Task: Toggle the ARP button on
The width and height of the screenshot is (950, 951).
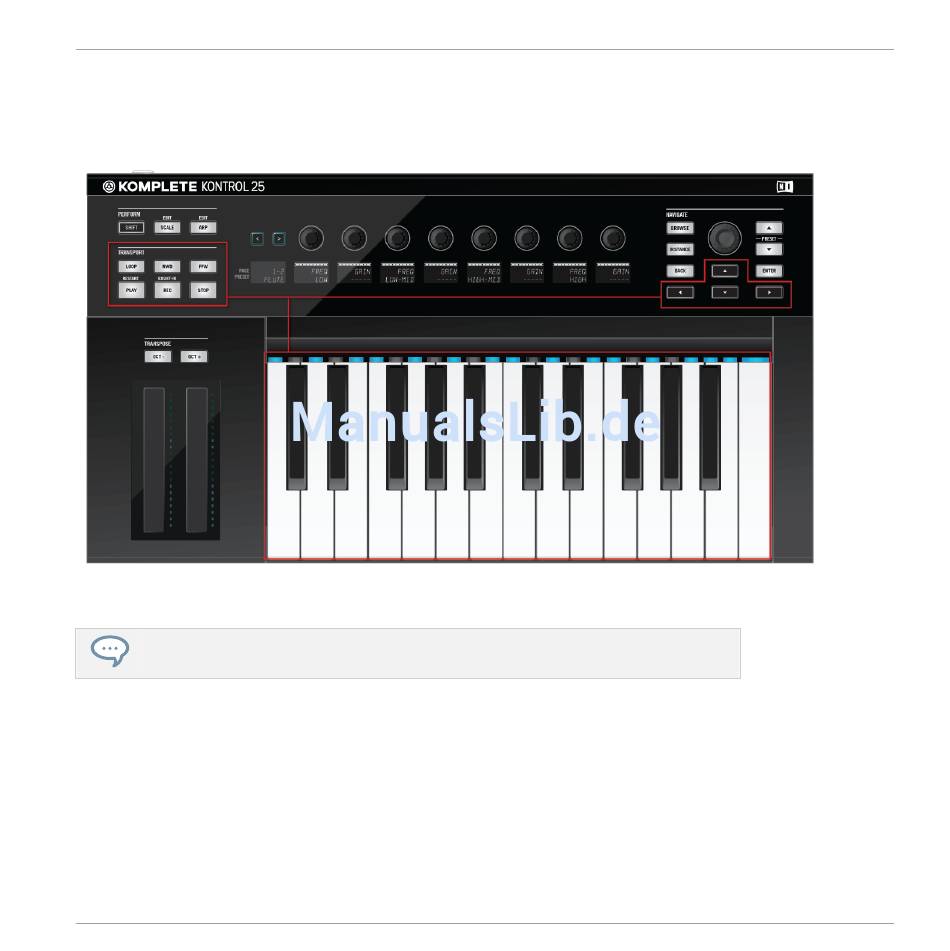Action: coord(203,227)
